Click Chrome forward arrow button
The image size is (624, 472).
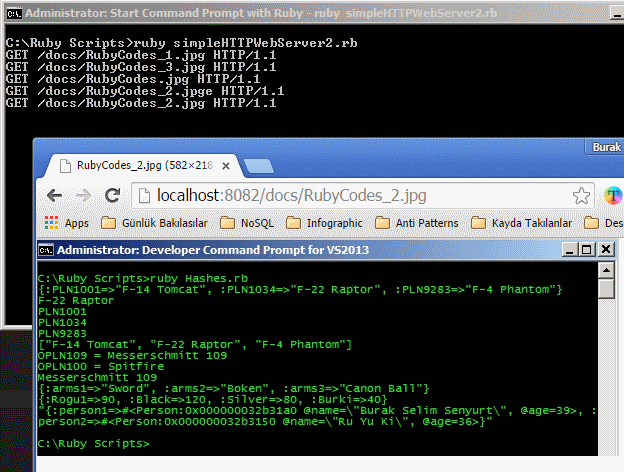coord(83,195)
